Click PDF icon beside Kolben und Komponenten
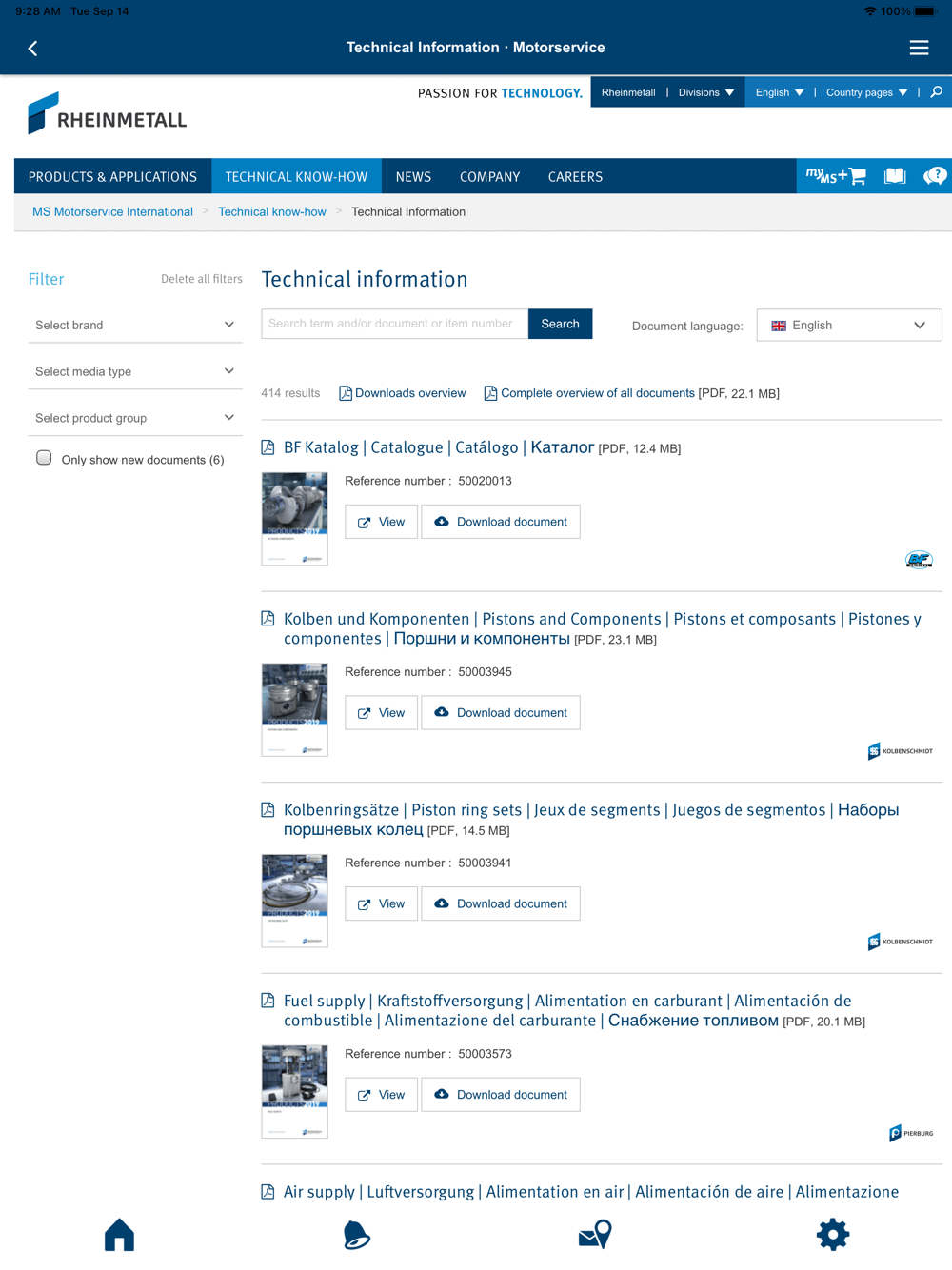 268,619
